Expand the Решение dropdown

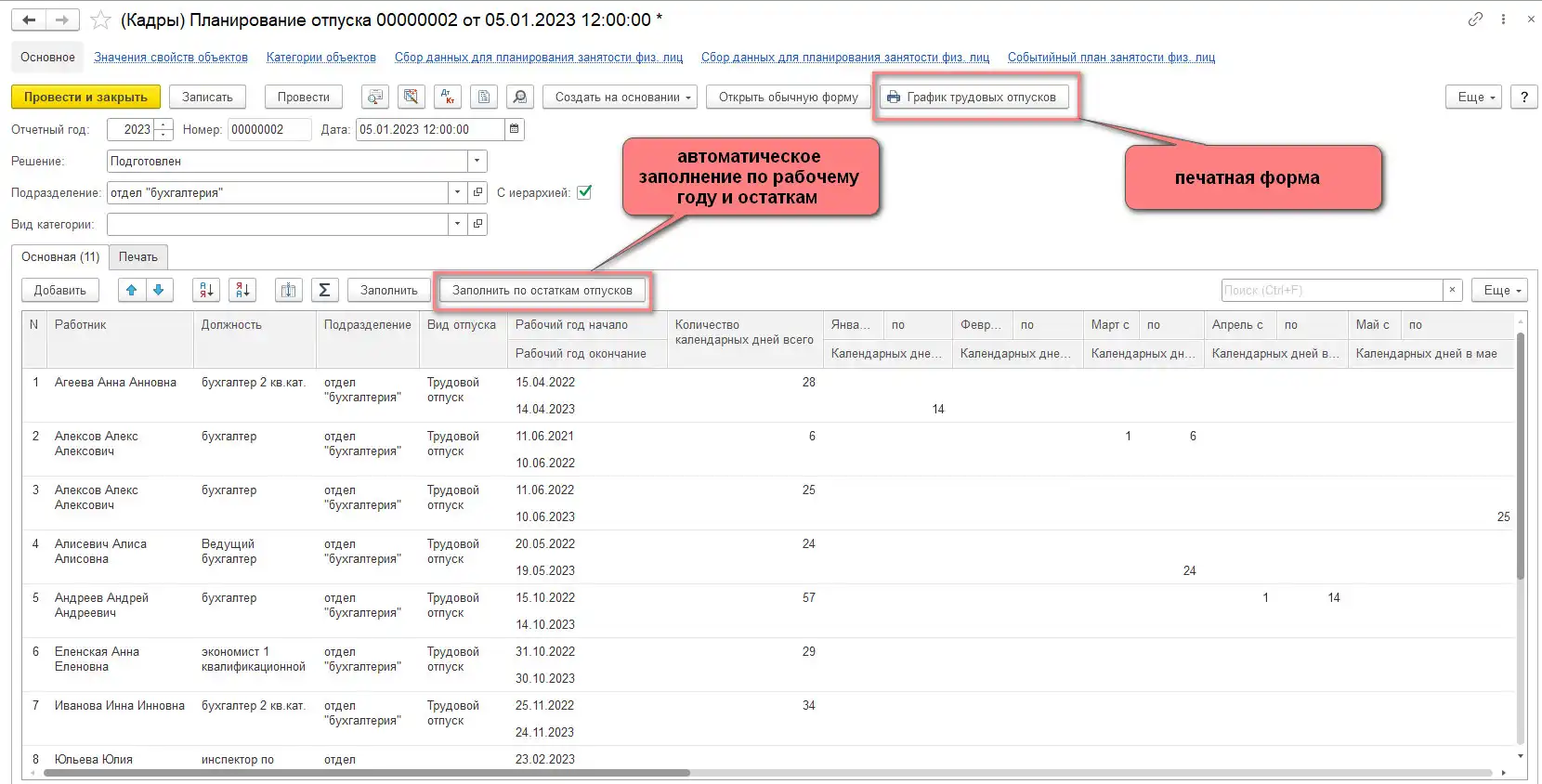477,162
